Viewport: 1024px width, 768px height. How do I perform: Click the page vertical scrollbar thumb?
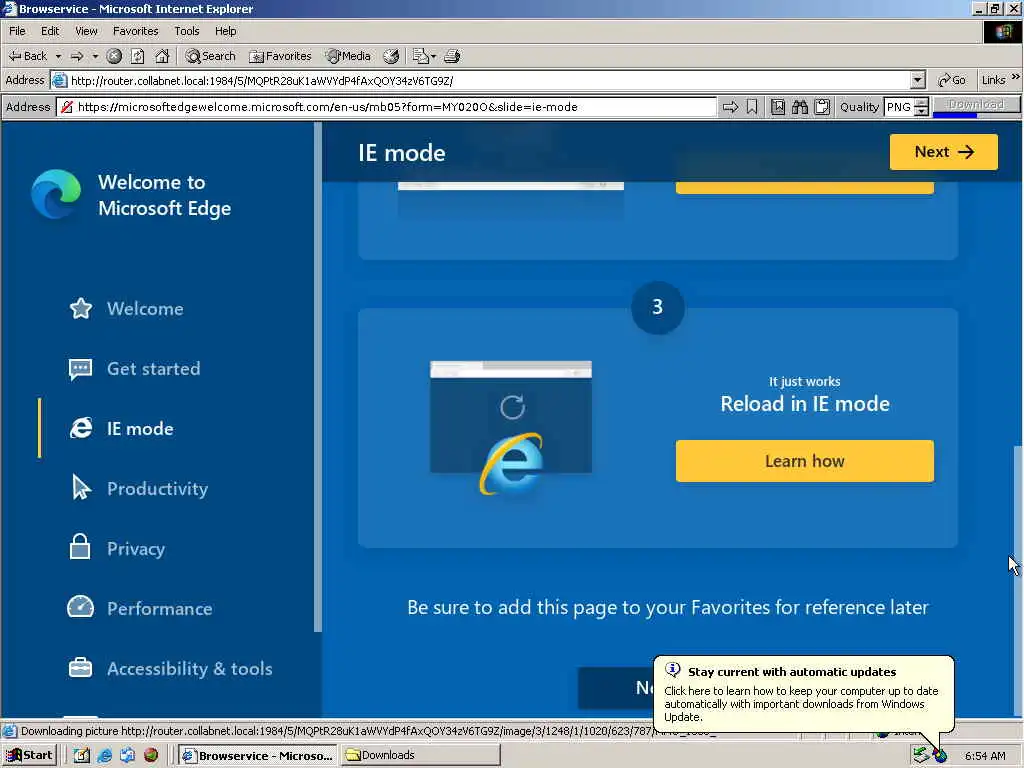click(1017, 581)
